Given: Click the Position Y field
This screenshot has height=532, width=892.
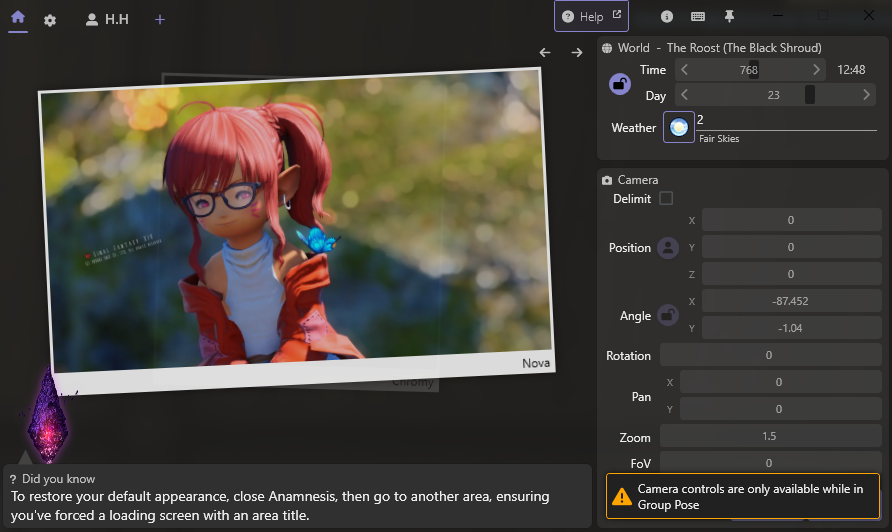Looking at the screenshot, I should [791, 247].
